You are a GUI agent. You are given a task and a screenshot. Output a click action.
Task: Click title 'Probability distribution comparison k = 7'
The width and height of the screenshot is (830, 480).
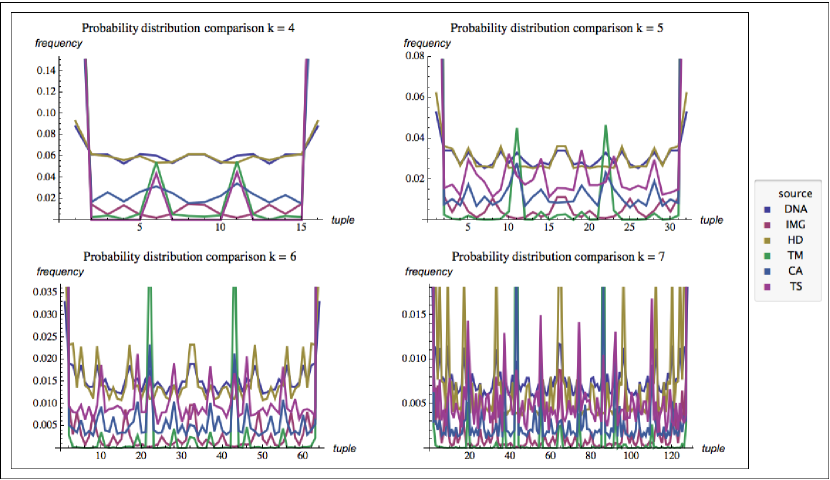coord(558,257)
